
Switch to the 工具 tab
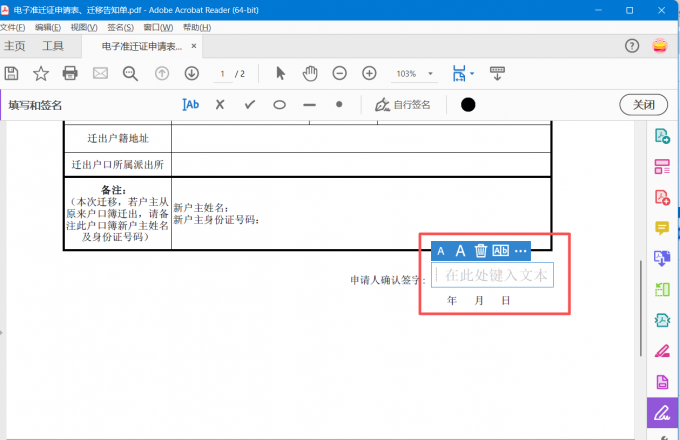tap(53, 46)
